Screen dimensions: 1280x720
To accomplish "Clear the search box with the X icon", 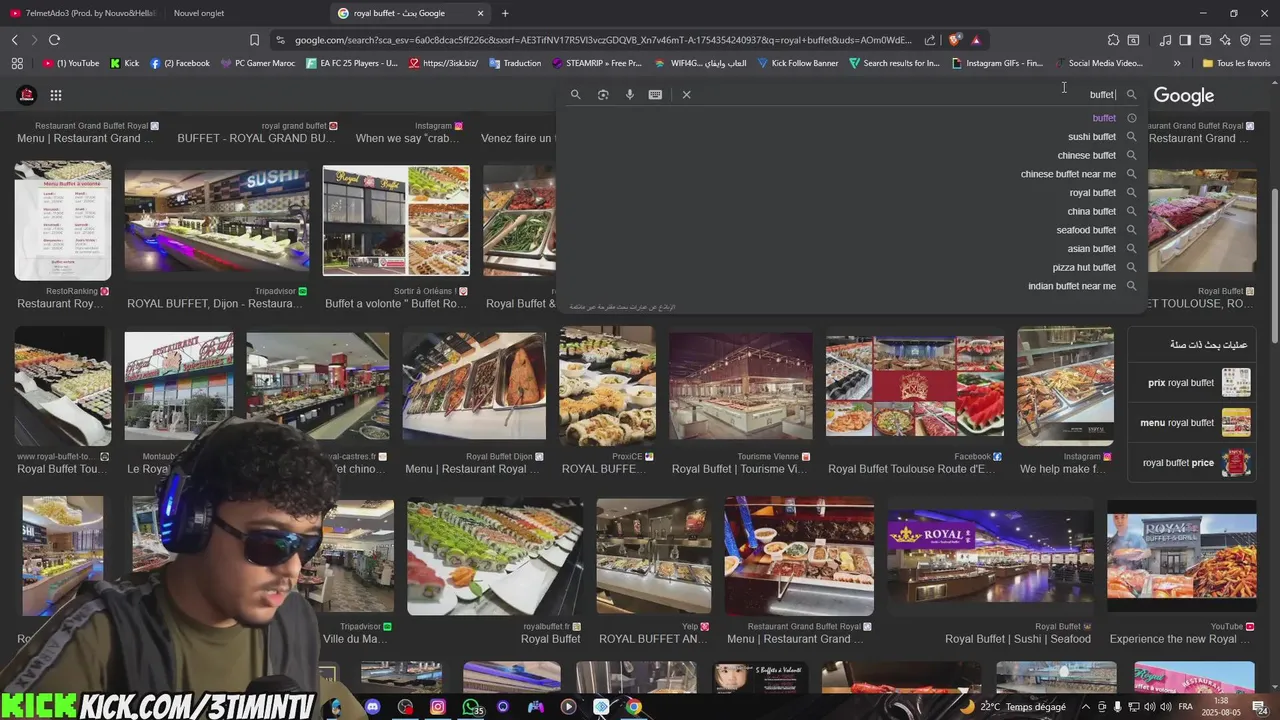I will coord(686,94).
